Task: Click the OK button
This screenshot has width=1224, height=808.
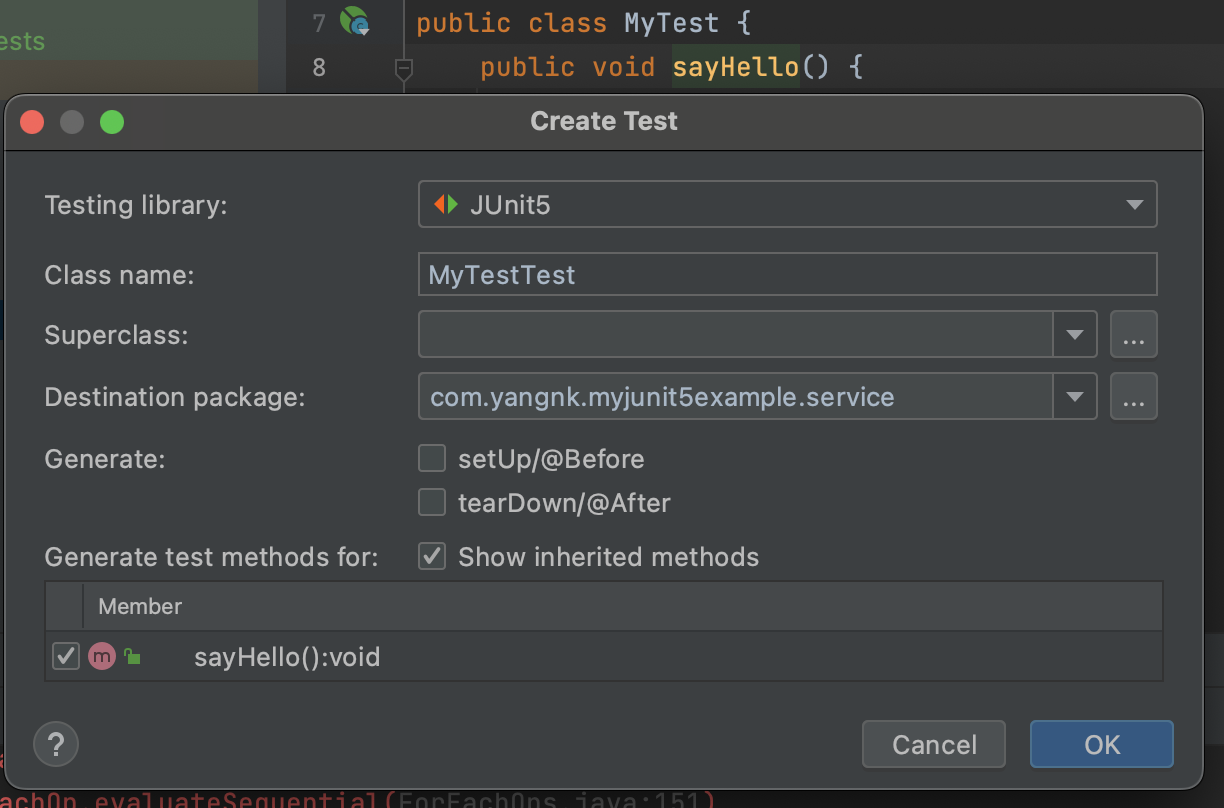Action: pos(1102,744)
